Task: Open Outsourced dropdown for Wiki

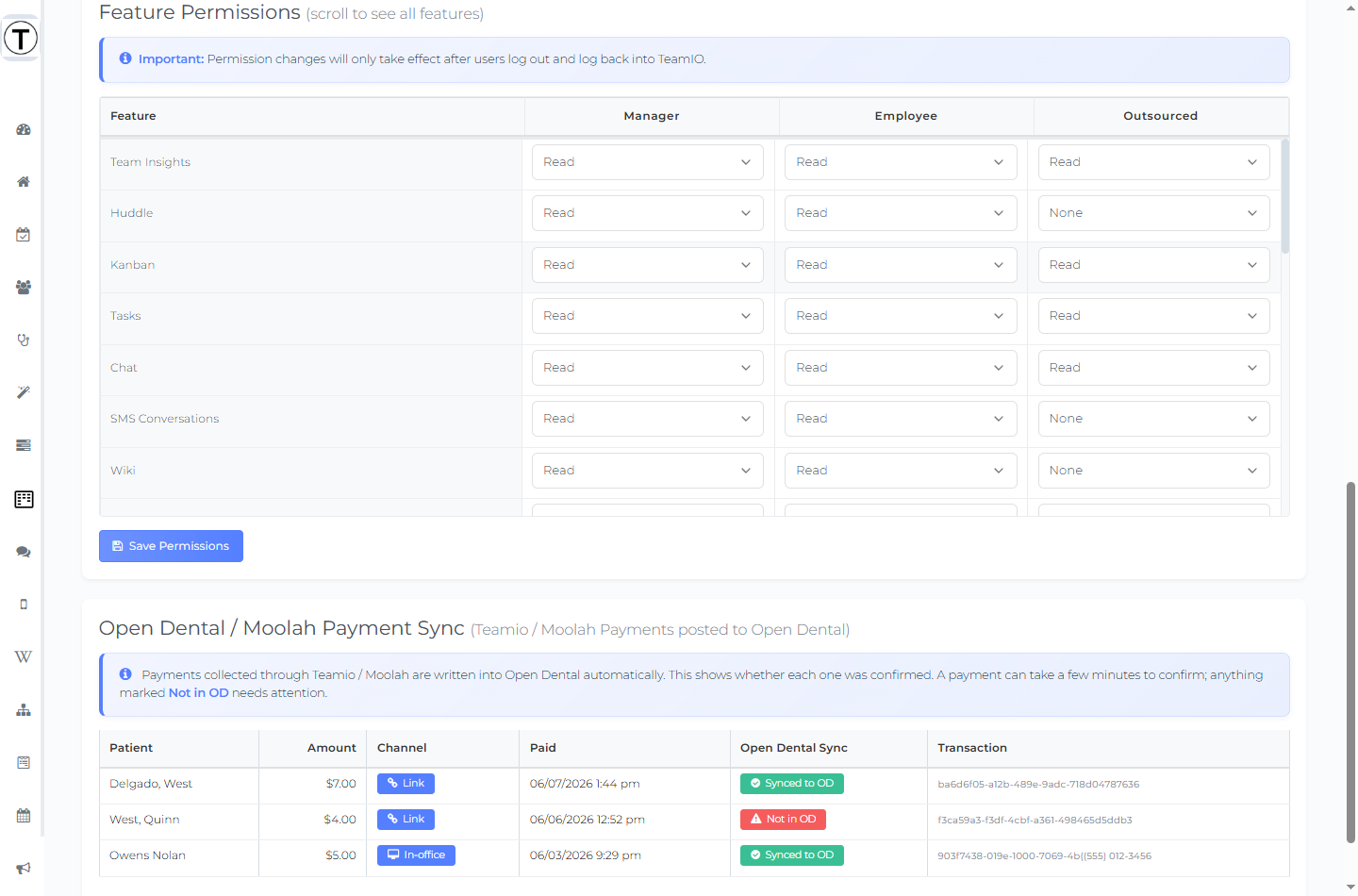Action: point(1154,471)
